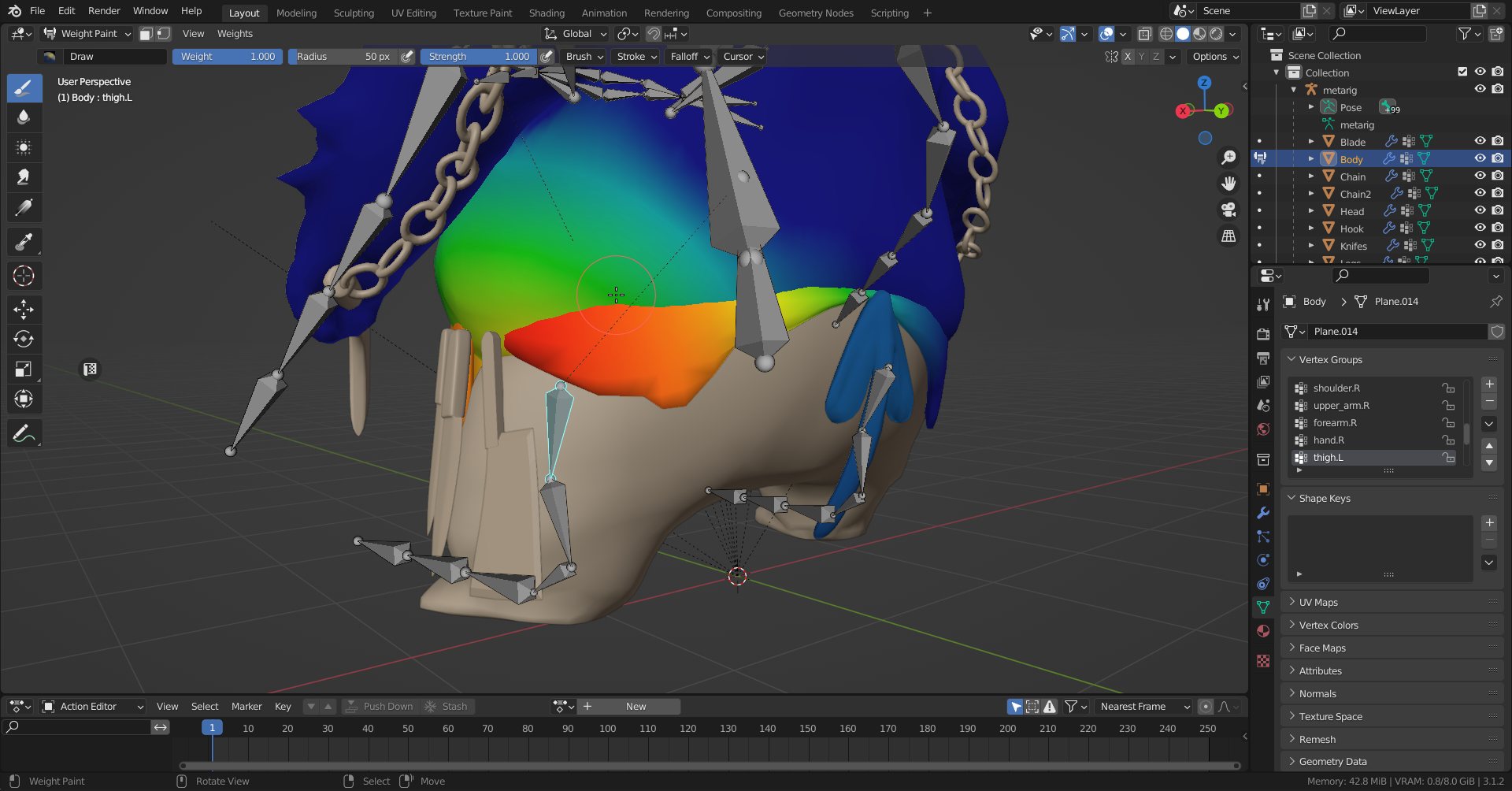Click the camera view icon in viewport

pyautogui.click(x=1228, y=210)
